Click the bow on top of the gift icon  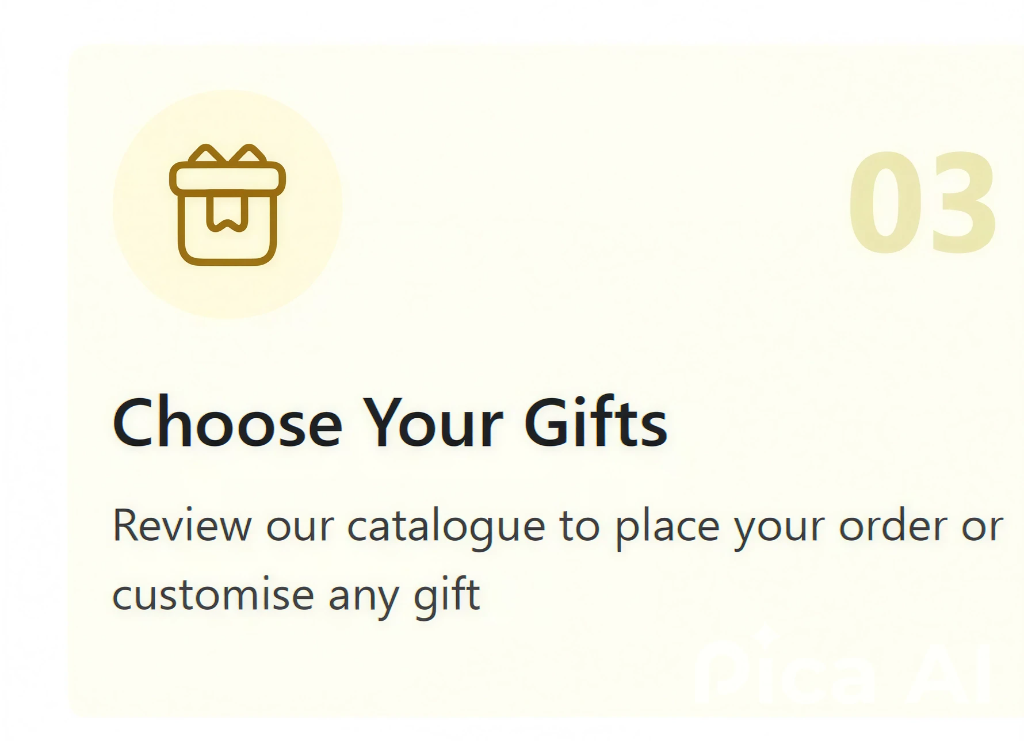pyautogui.click(x=228, y=156)
